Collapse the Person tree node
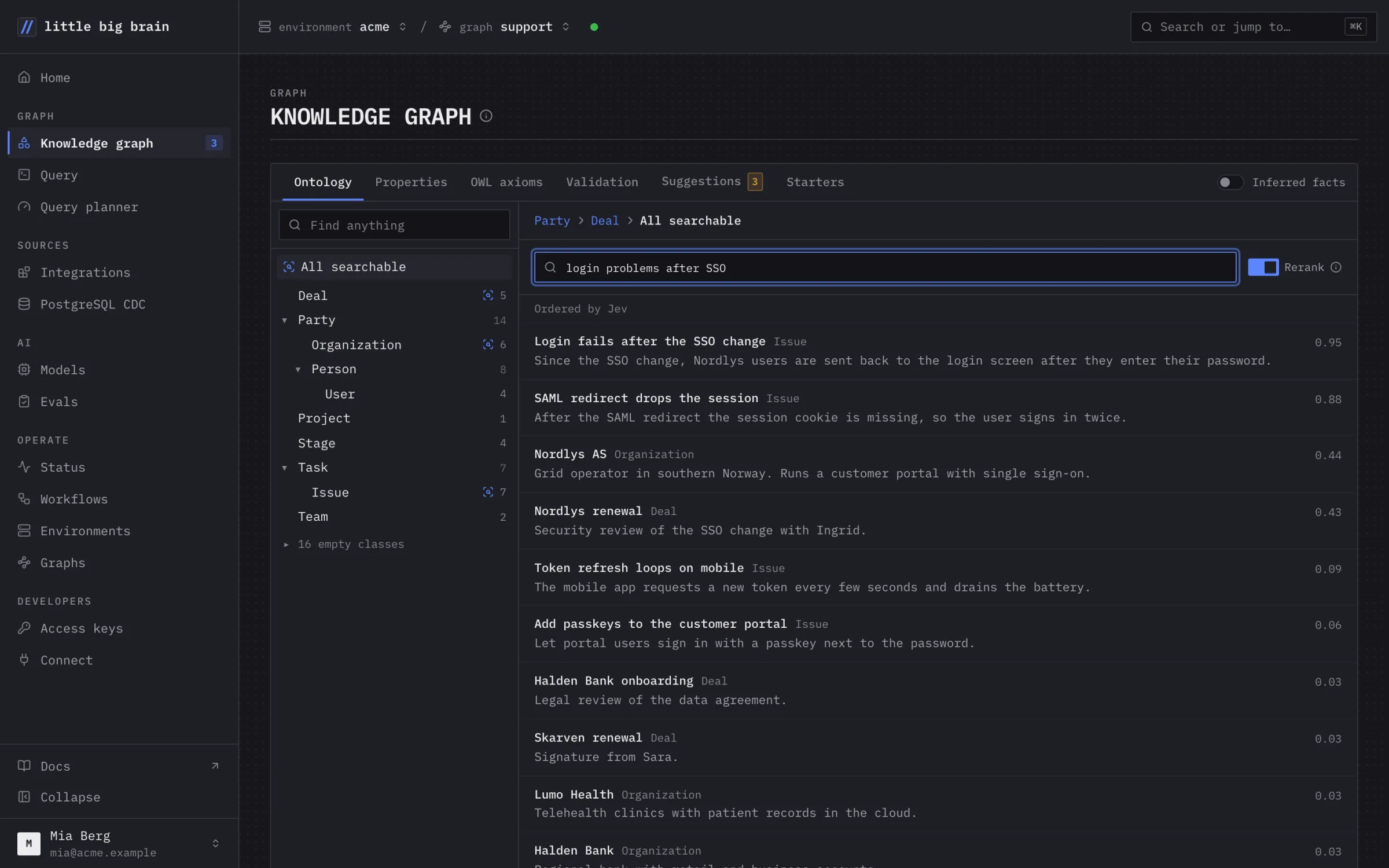Image resolution: width=1389 pixels, height=868 pixels. [x=298, y=369]
